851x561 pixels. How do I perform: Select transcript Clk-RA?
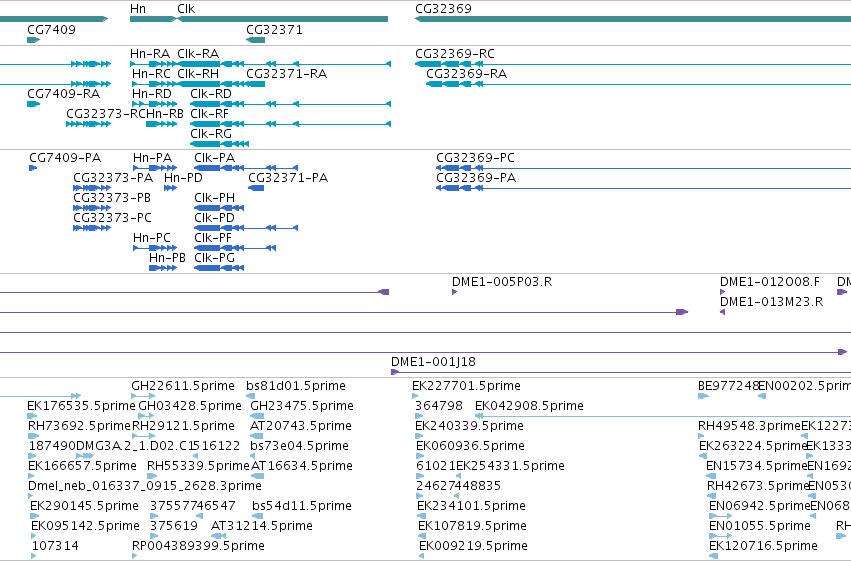coord(198,54)
